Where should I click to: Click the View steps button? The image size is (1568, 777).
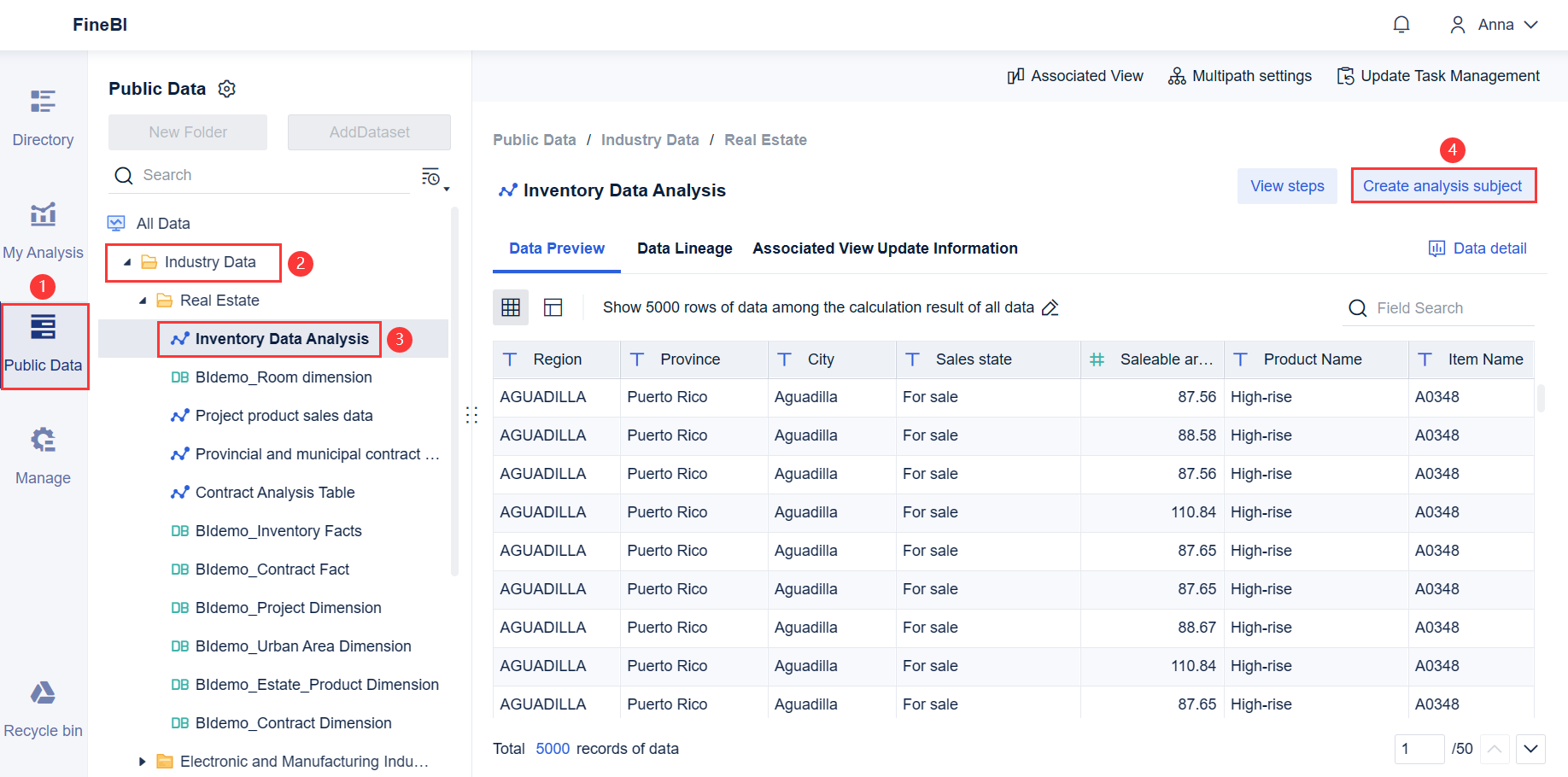pos(1287,185)
